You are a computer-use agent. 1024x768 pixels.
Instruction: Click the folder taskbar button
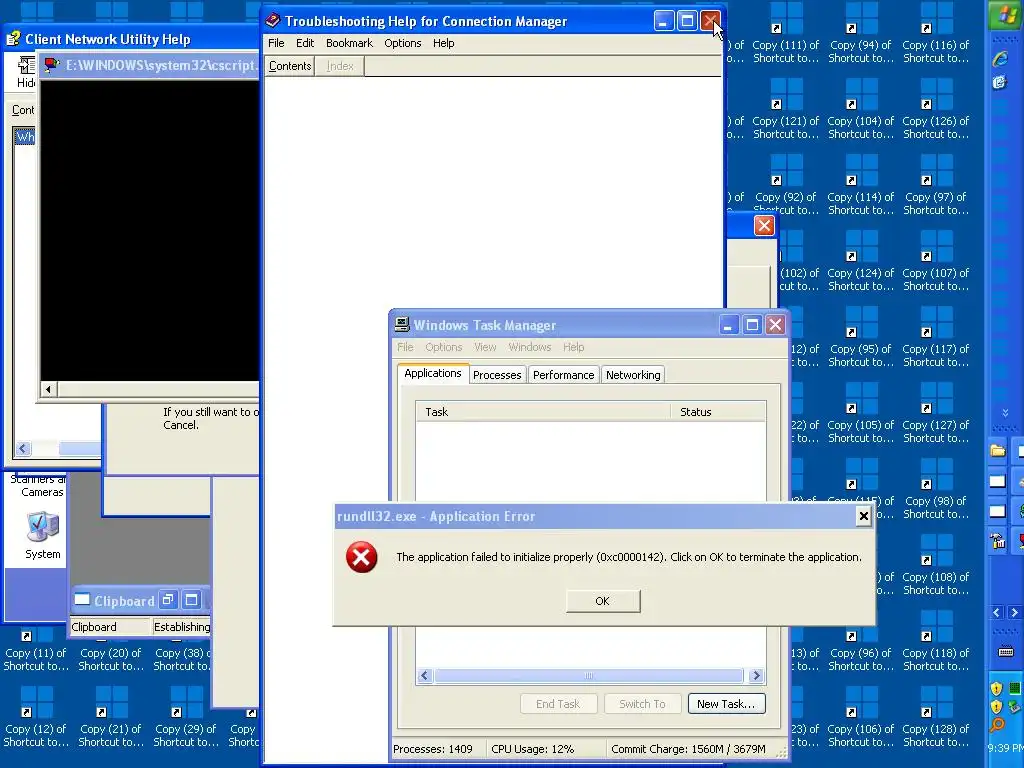(998, 451)
